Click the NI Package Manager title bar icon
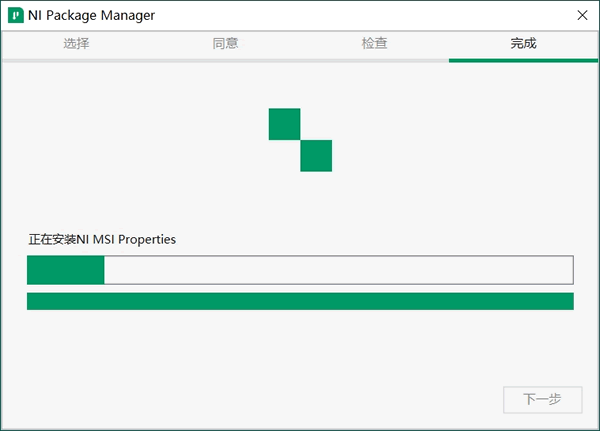 (x=16, y=16)
